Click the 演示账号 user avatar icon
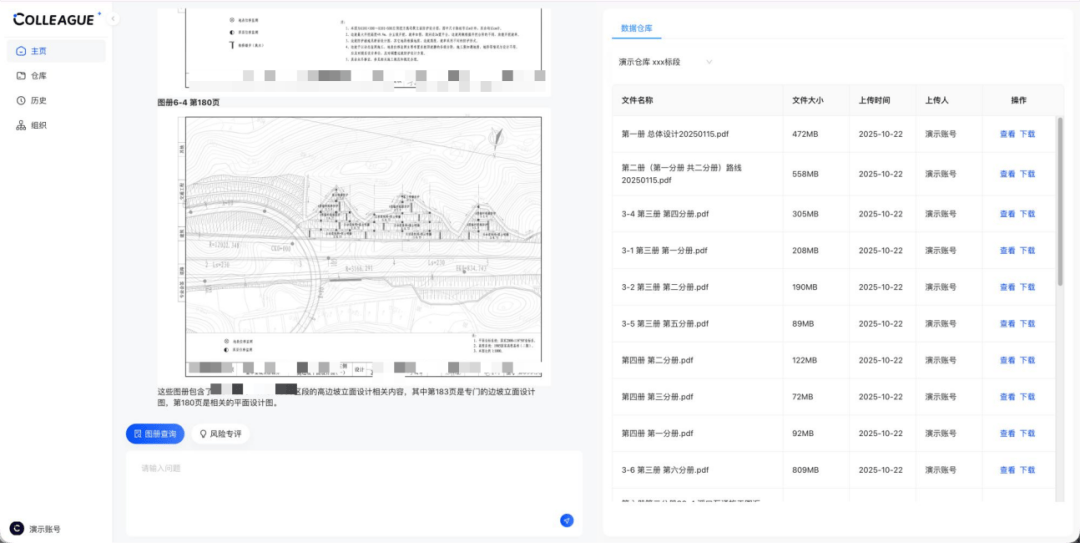 17,529
